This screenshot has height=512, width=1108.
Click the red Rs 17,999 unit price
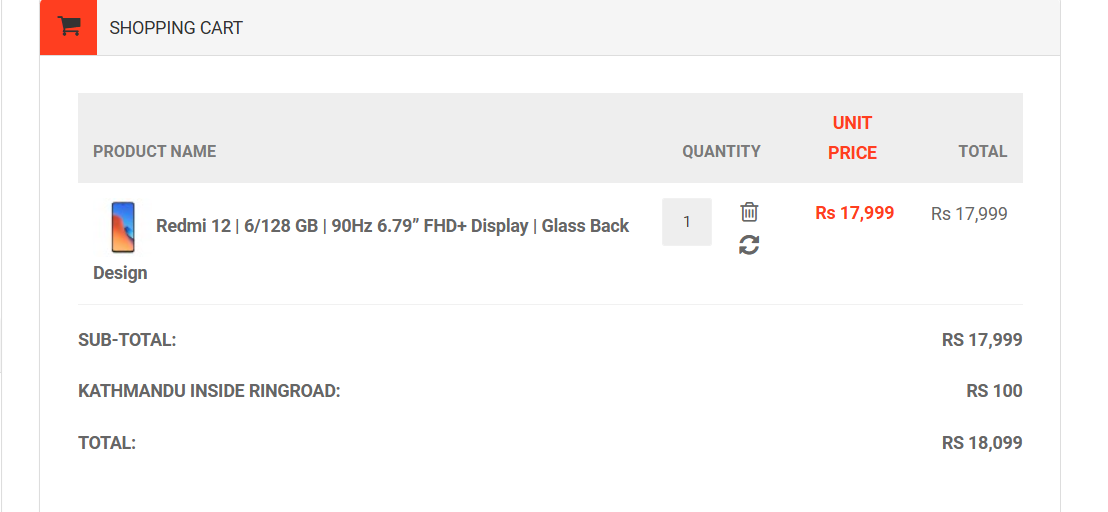(x=854, y=213)
